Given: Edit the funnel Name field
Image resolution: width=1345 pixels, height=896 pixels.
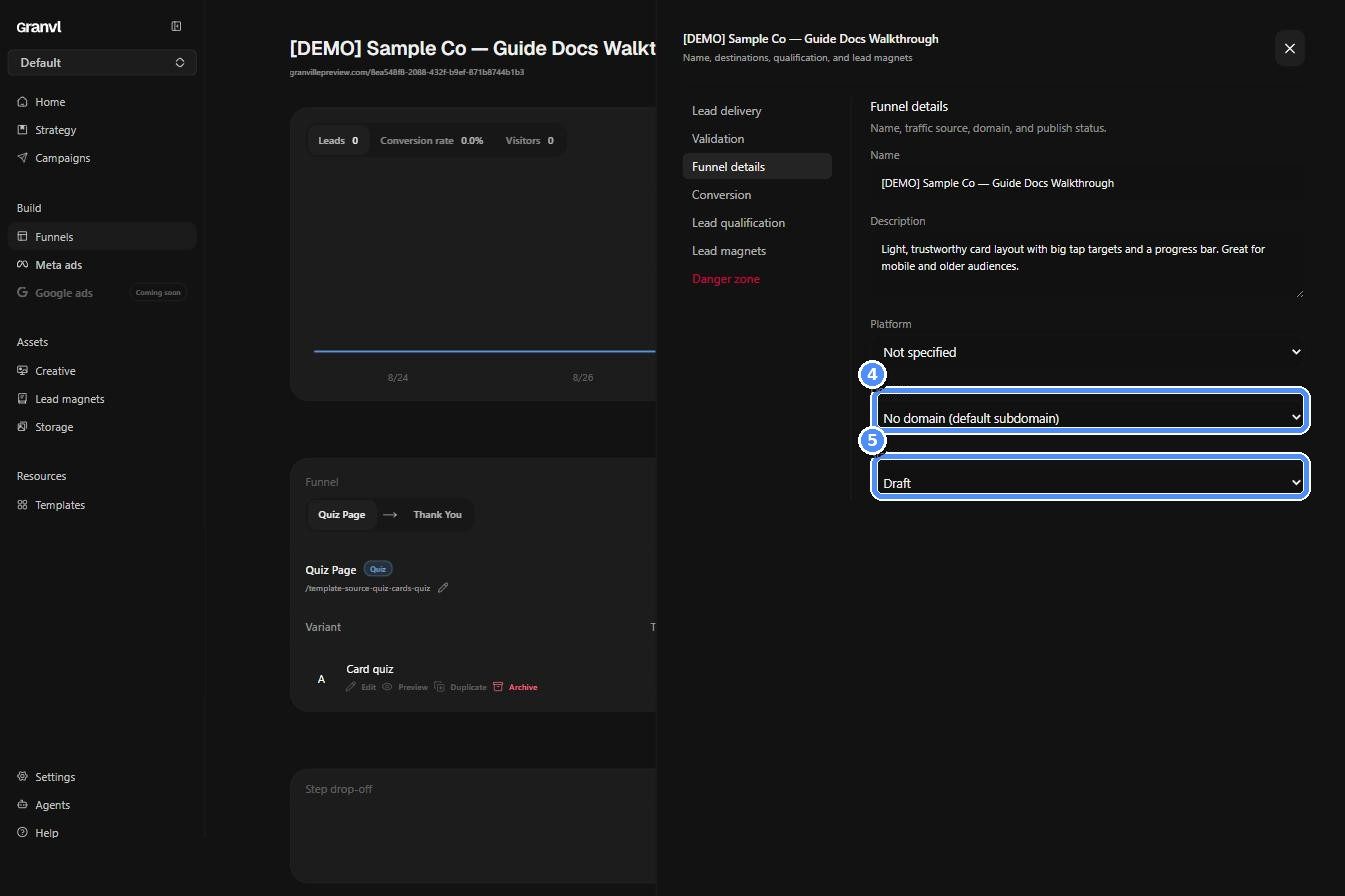Looking at the screenshot, I should (1087, 183).
